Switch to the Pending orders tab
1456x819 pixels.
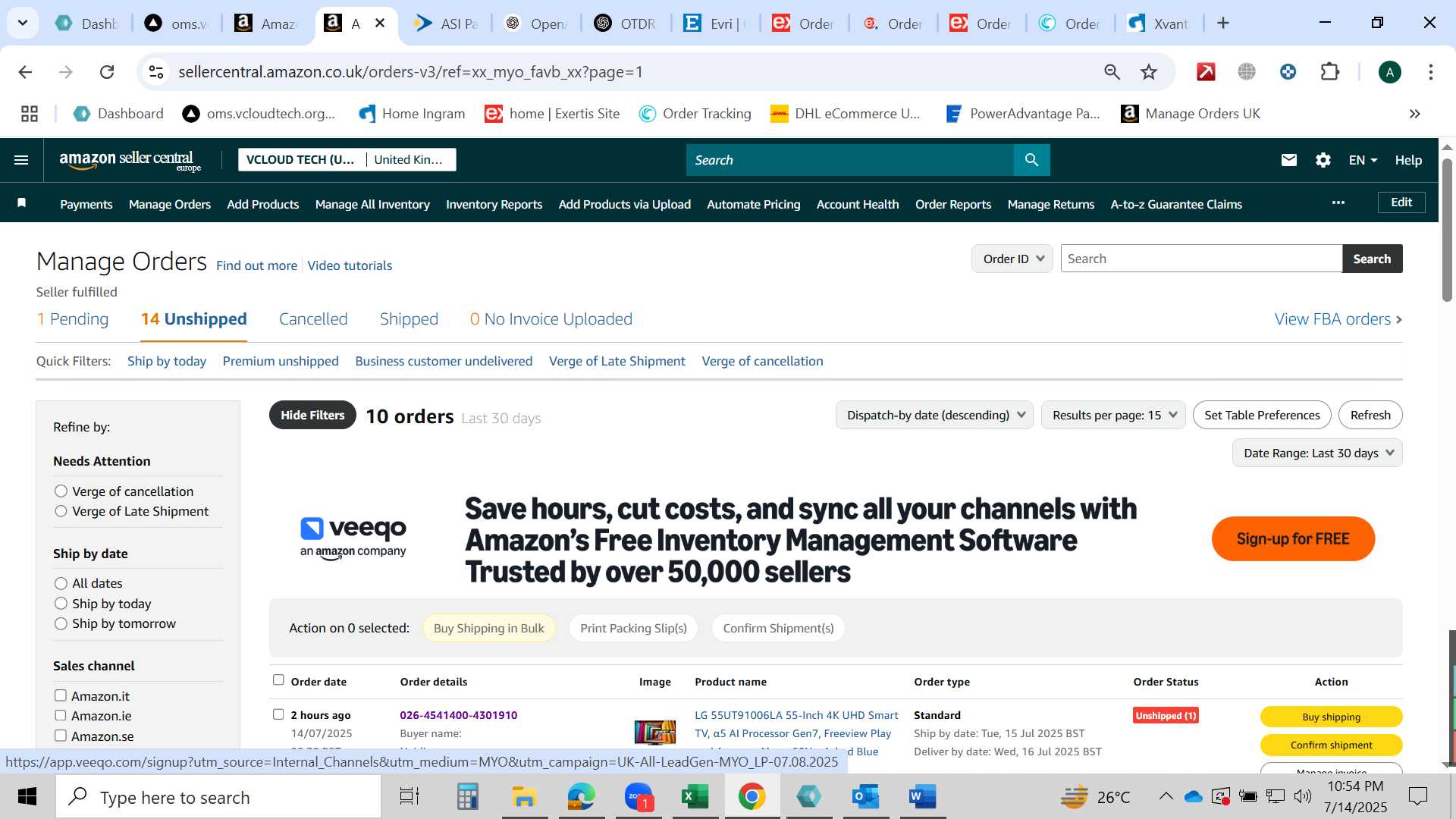[x=73, y=319]
